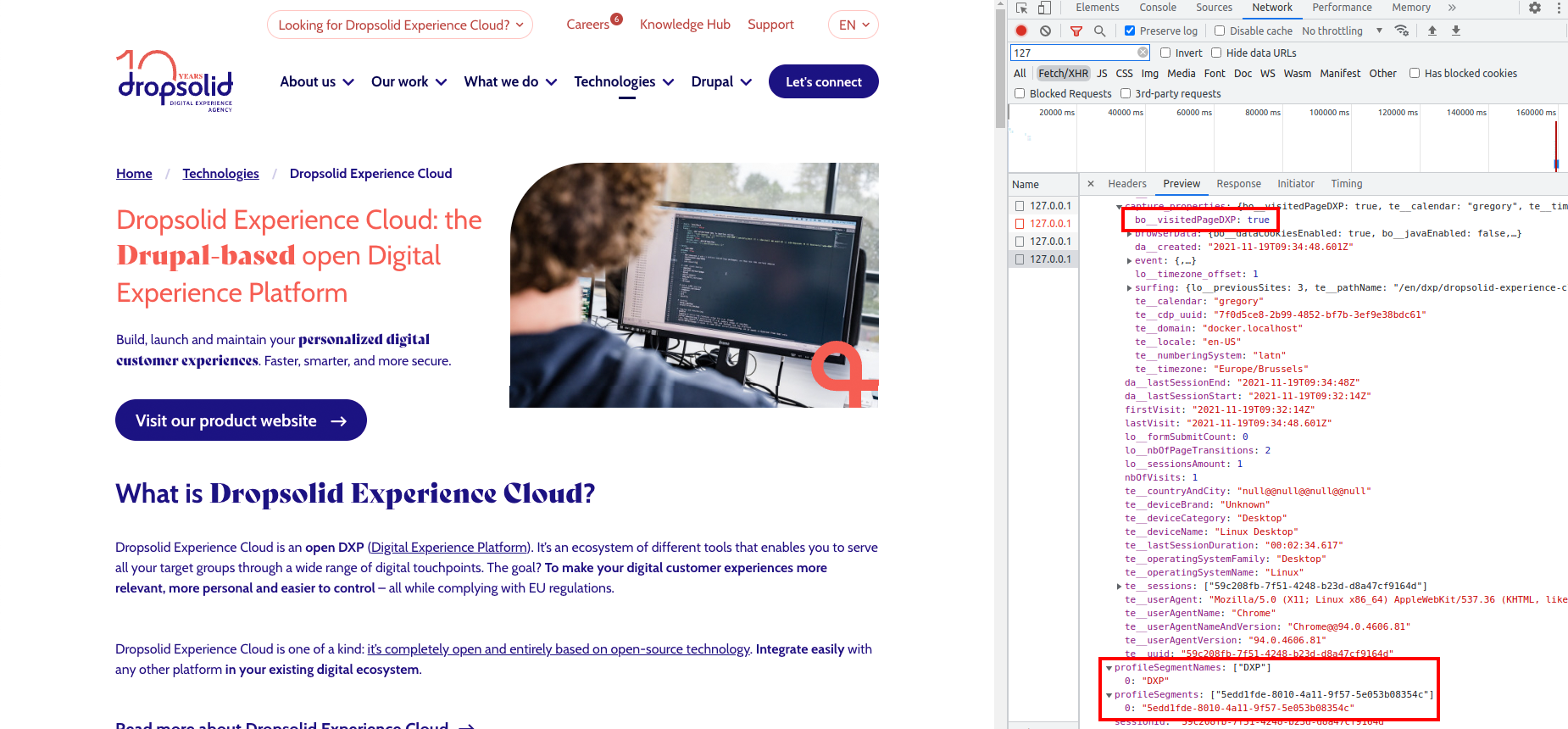Open network conditions wifi-gear icon
Image resolution: width=1568 pixels, height=729 pixels.
pyautogui.click(x=1402, y=31)
